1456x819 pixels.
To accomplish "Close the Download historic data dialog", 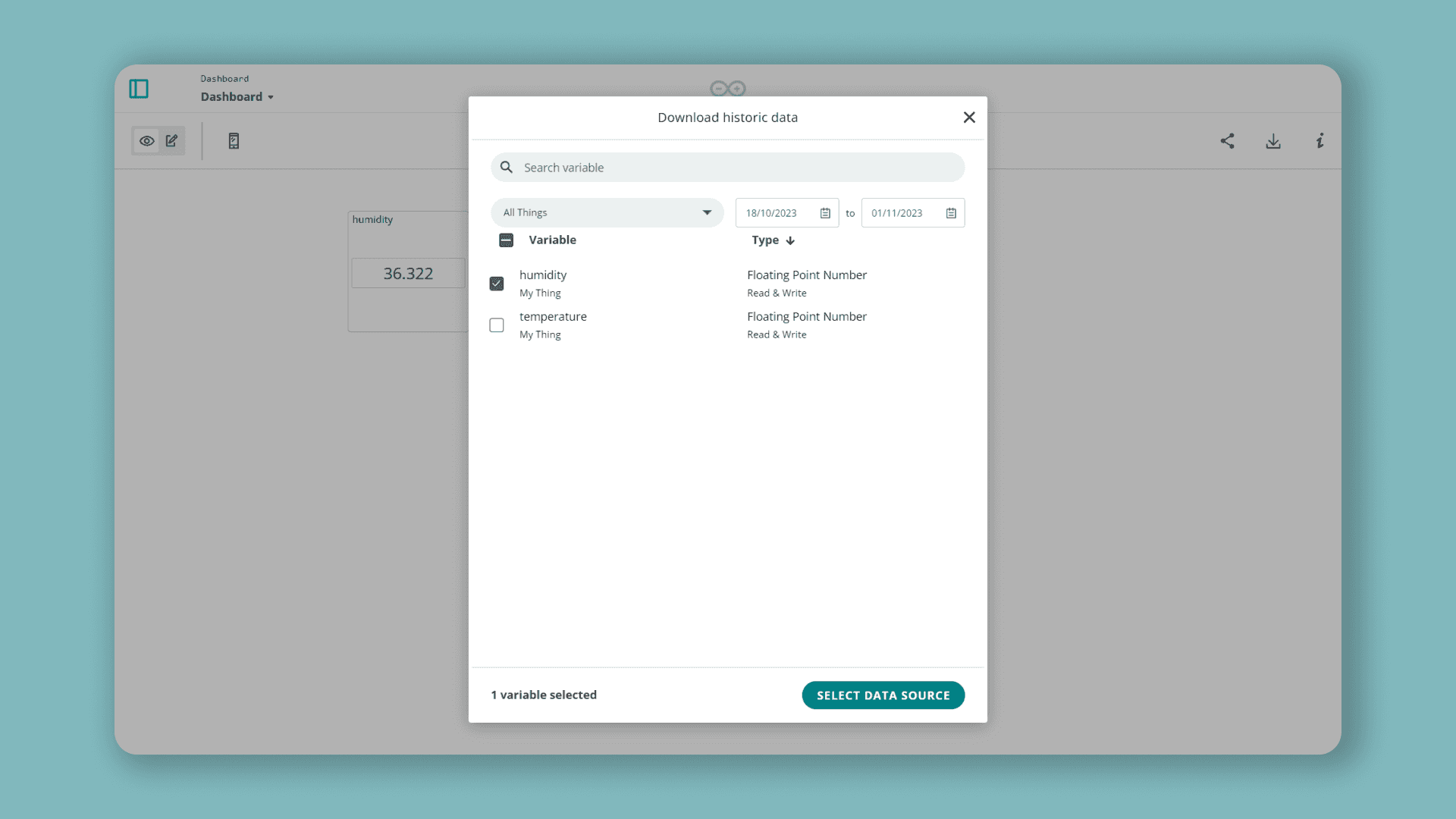I will click(969, 117).
